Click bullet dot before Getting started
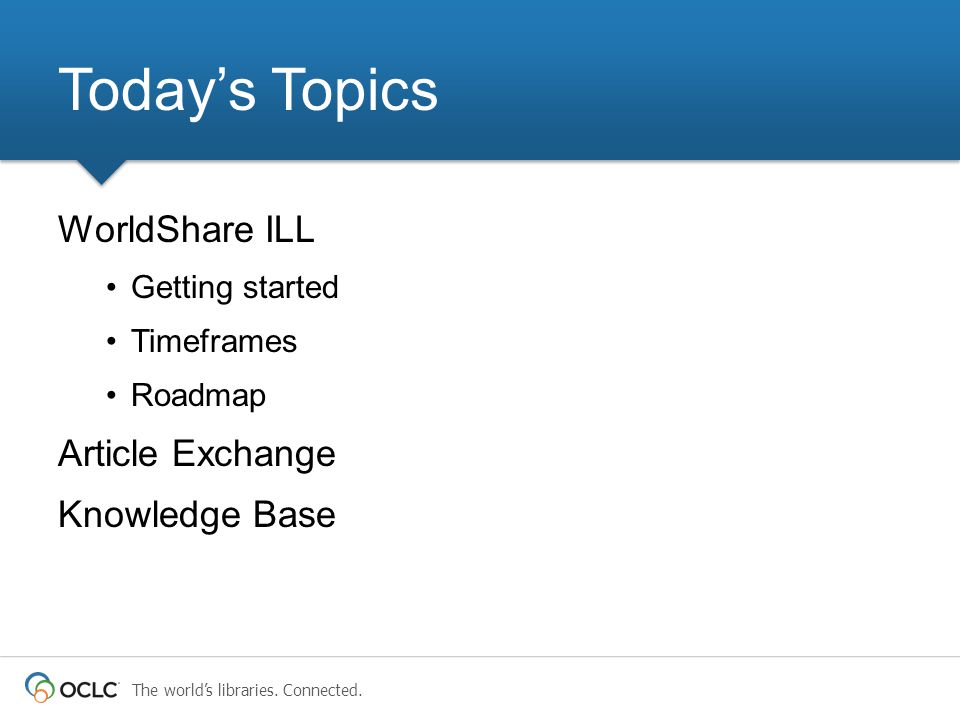 click(111, 287)
